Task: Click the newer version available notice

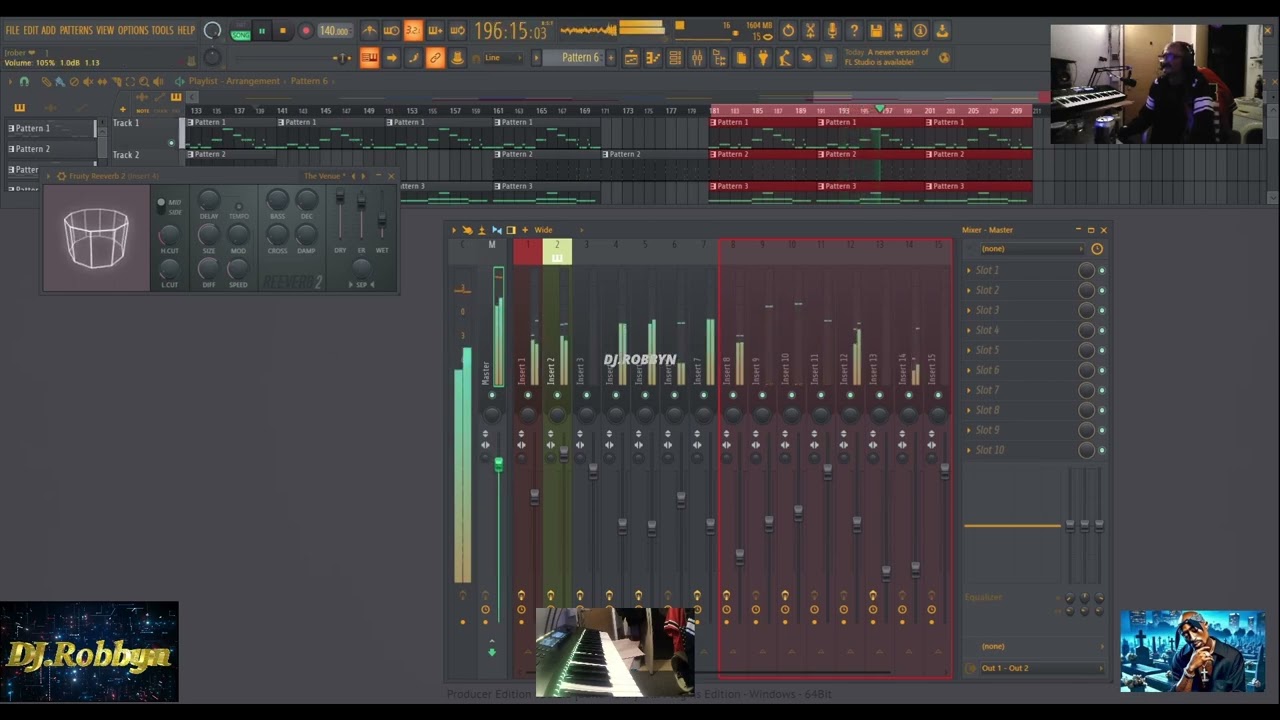Action: click(886, 57)
